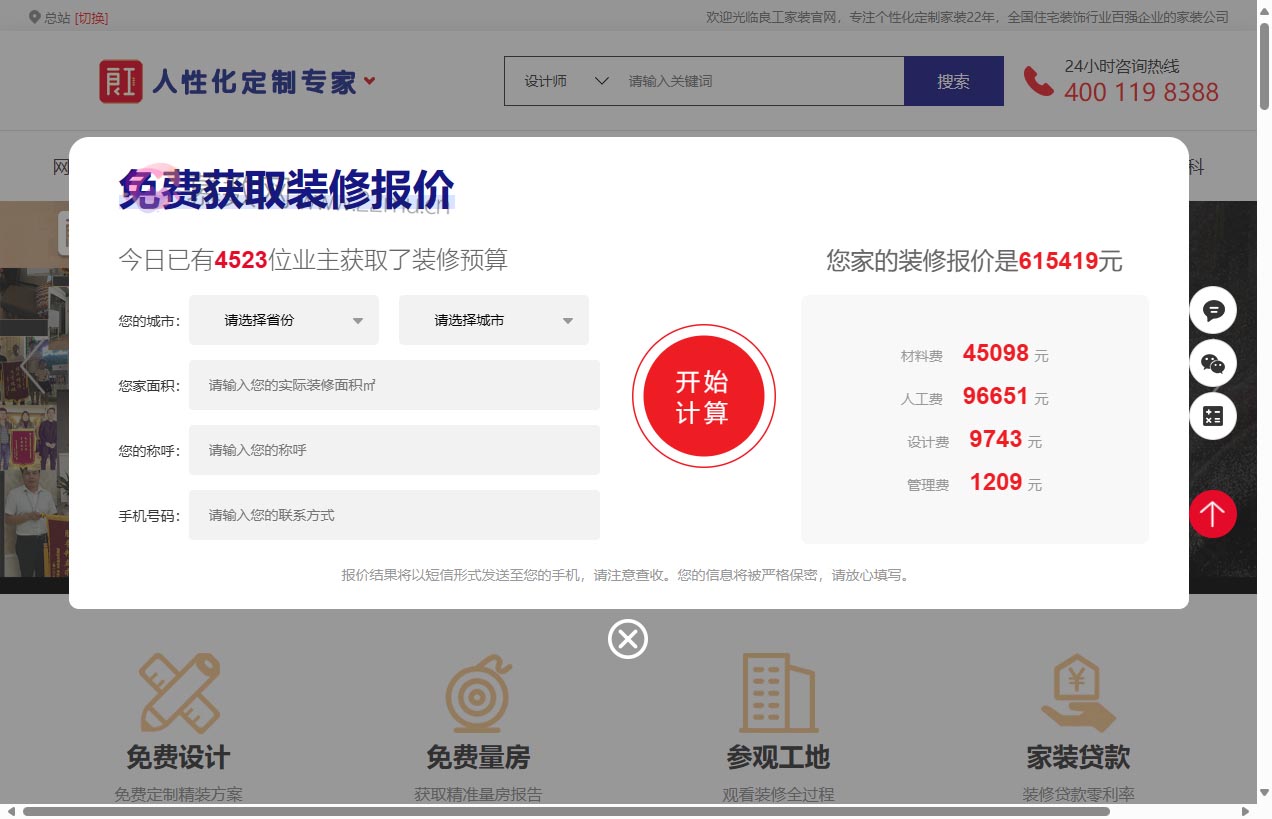
Task: Expand the 设计师 search category dropdown
Action: pos(566,81)
